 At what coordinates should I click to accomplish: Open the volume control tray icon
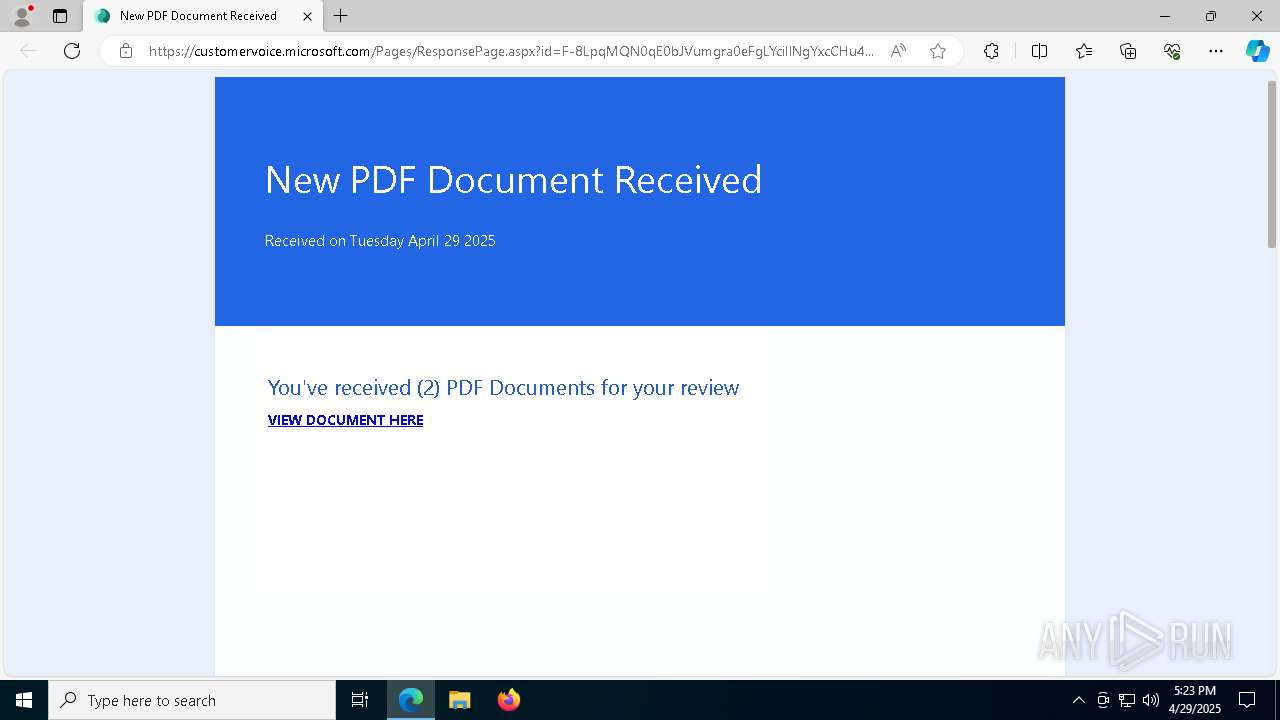pyautogui.click(x=1151, y=700)
